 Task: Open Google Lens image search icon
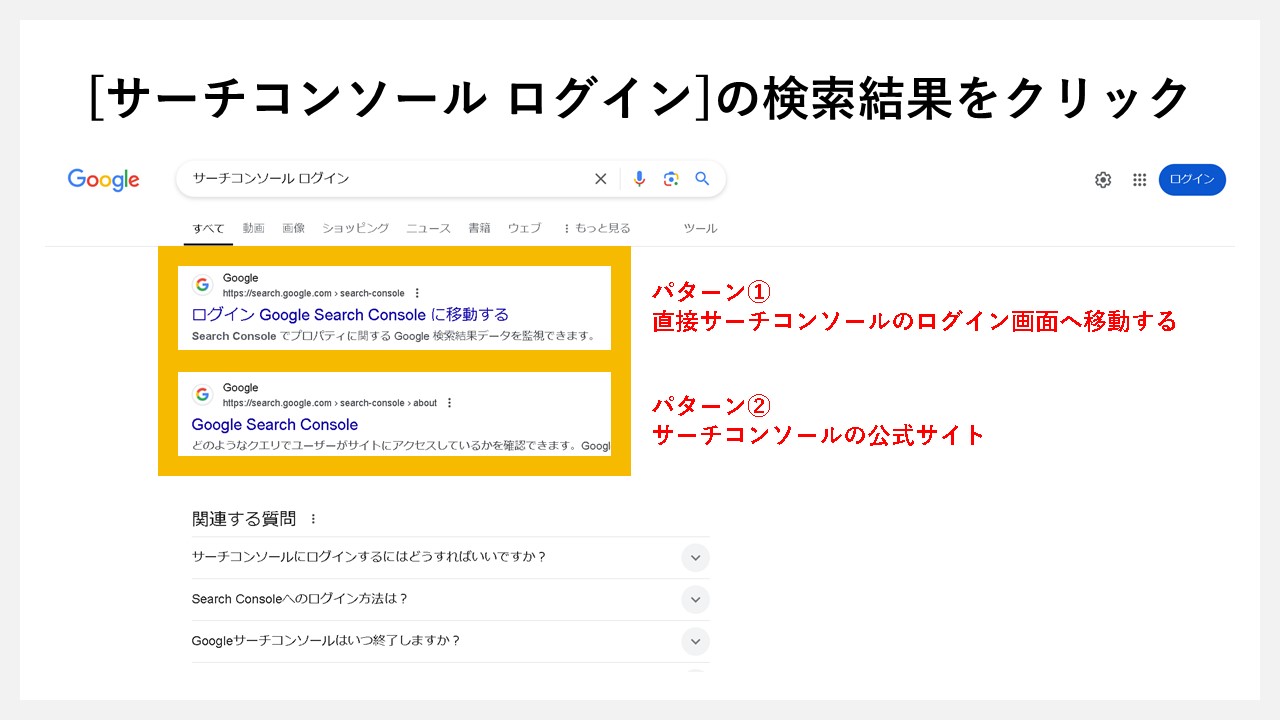[670, 178]
